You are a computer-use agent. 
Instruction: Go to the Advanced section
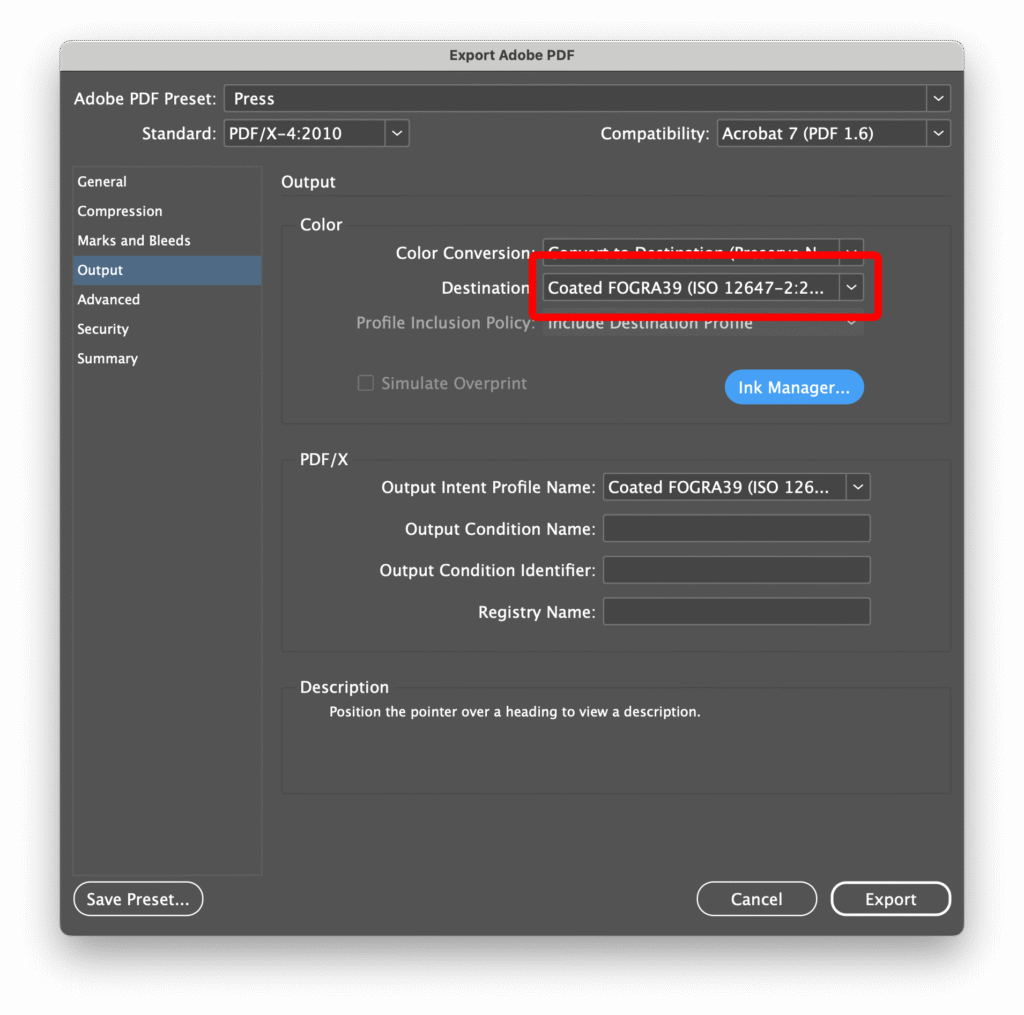[109, 300]
